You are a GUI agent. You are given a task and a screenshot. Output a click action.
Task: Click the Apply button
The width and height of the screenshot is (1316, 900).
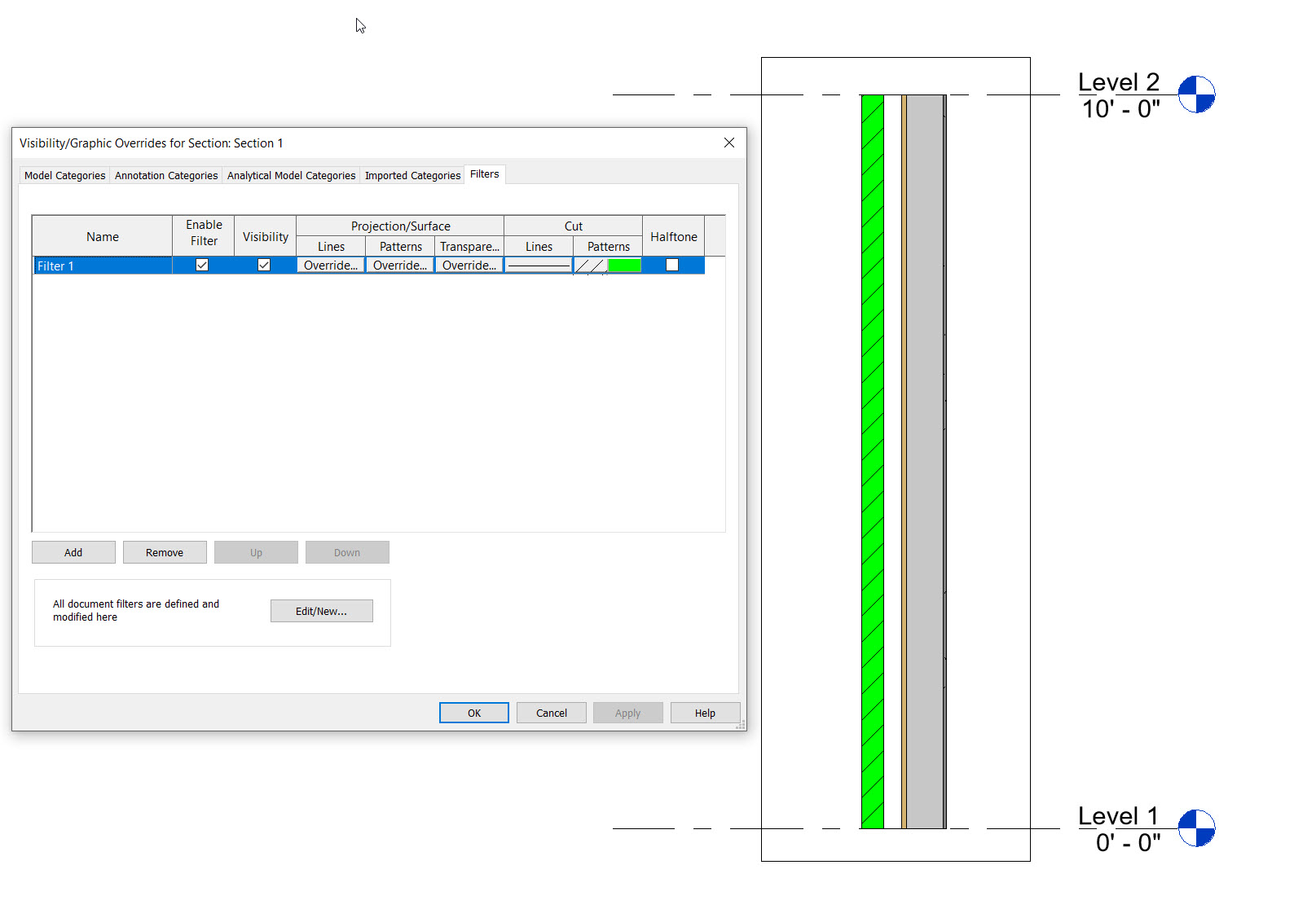[x=628, y=713]
